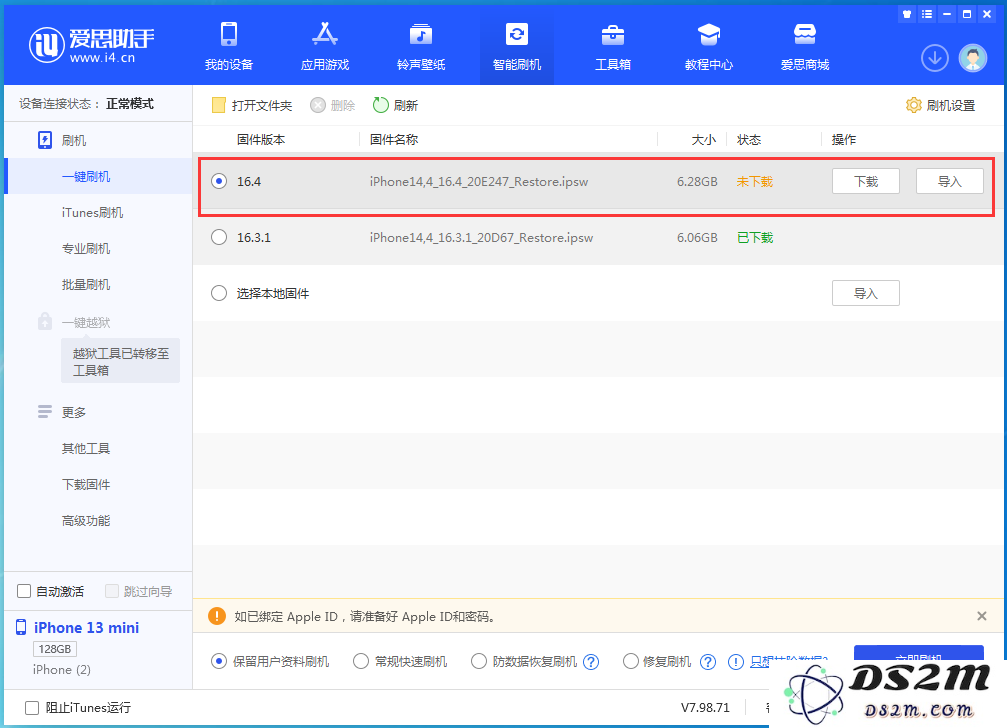The image size is (1007, 728).
Task: Open iTunes刷机 in the sidebar
Action: point(92,212)
